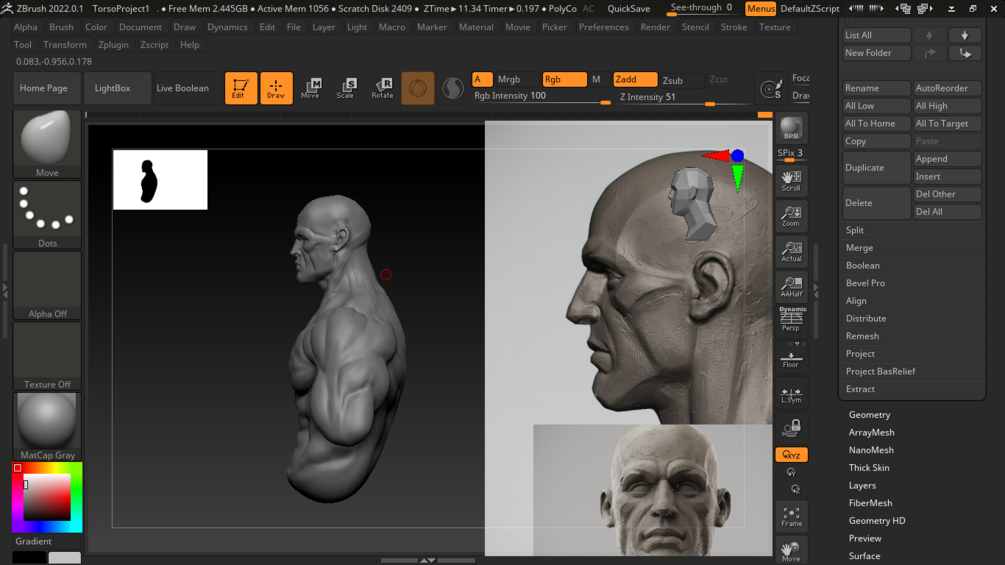Toggle the Zadd button
1005x565 pixels.
(x=635, y=79)
